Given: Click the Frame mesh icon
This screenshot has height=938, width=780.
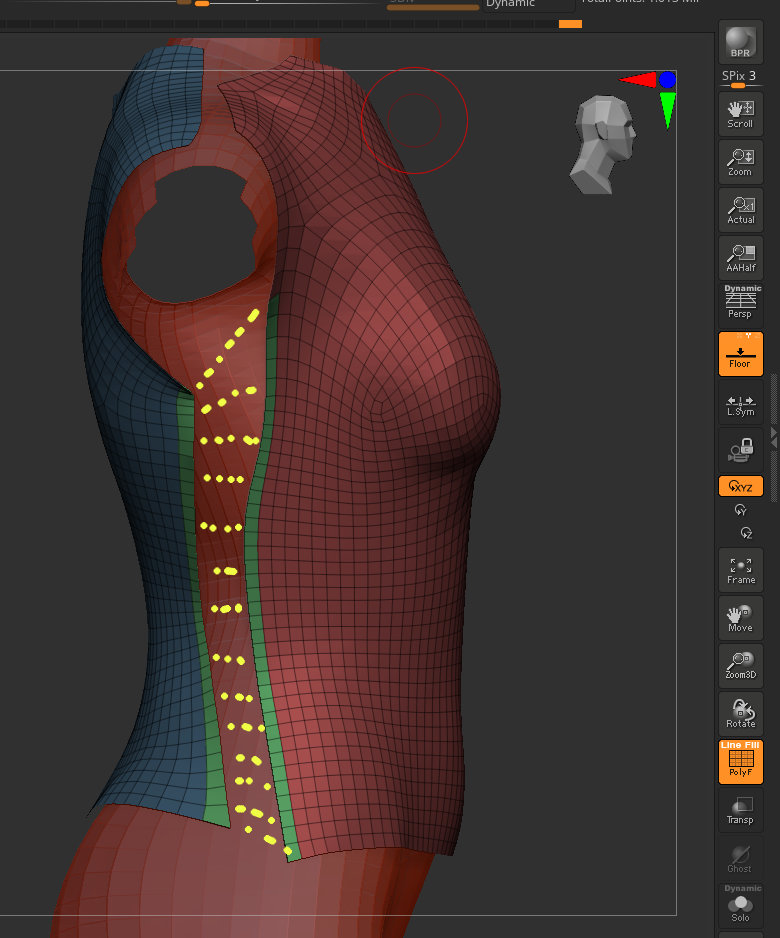Looking at the screenshot, I should [x=740, y=570].
